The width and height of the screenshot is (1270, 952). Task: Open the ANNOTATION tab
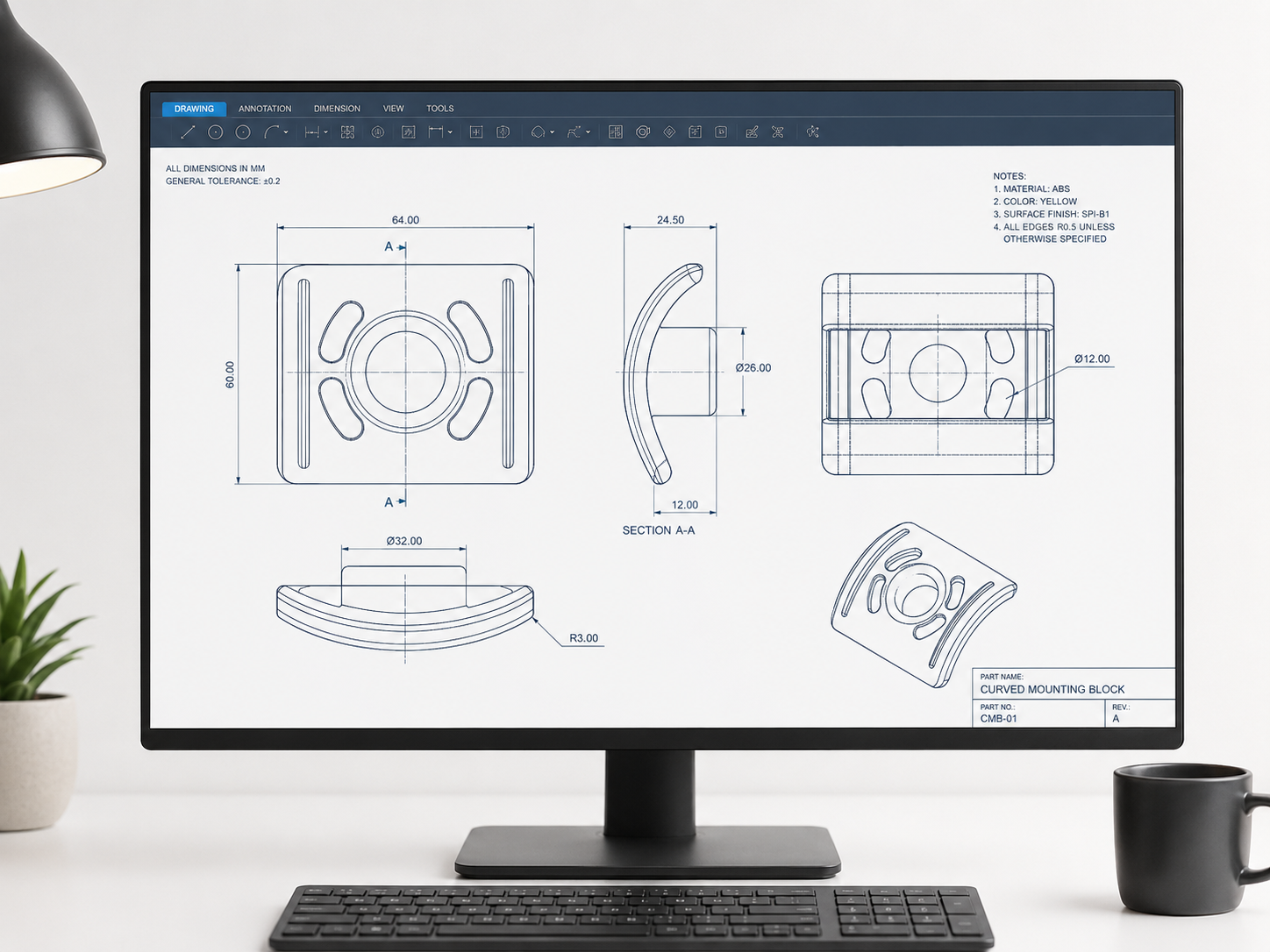coord(265,109)
